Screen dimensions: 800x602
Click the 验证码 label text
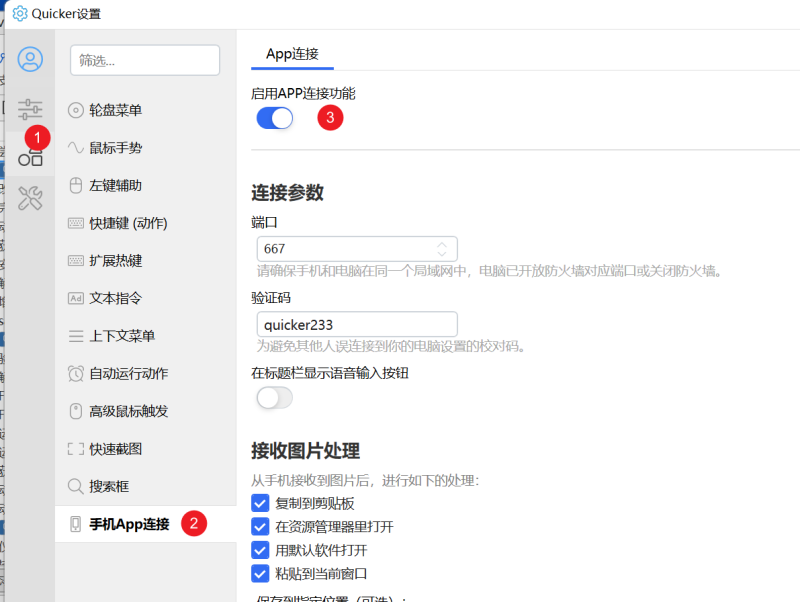coord(271,298)
